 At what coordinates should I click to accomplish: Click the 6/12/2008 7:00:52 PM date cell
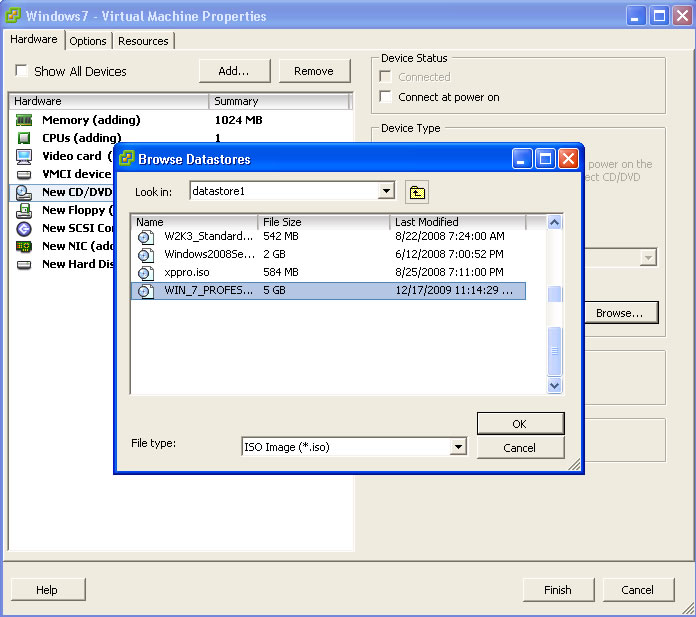[449, 254]
